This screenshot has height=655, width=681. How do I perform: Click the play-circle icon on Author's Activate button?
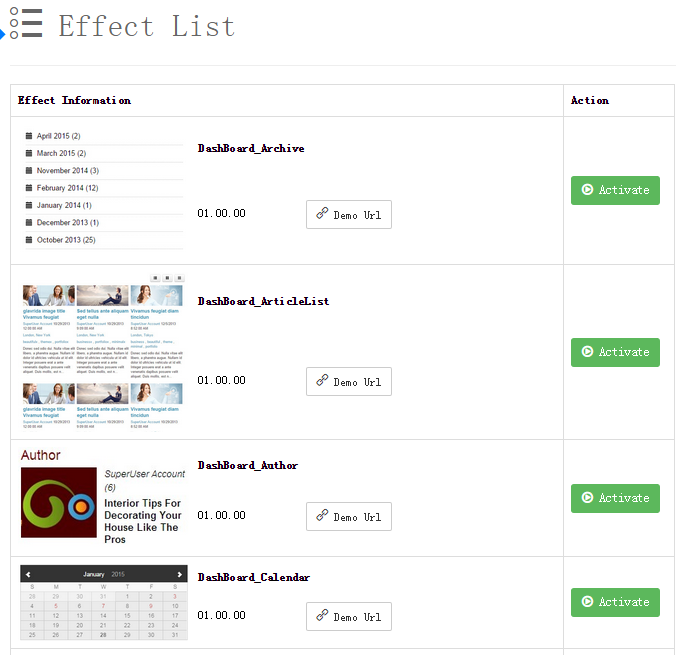tap(587, 497)
